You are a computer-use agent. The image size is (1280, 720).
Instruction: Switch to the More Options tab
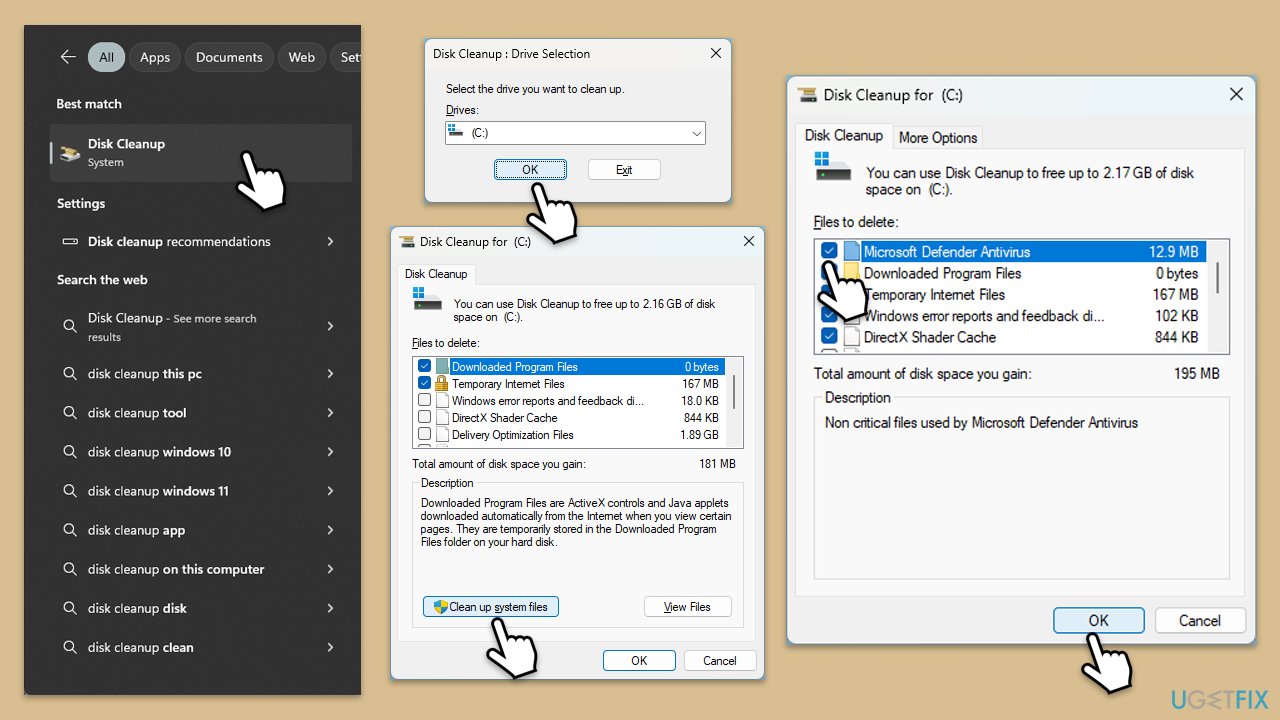[938, 138]
